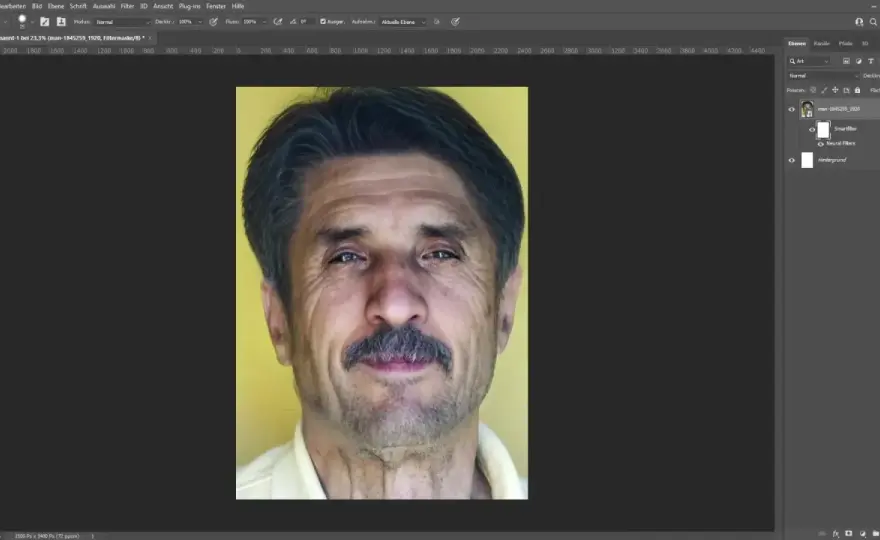Lock artboard nesting icon

[846, 90]
